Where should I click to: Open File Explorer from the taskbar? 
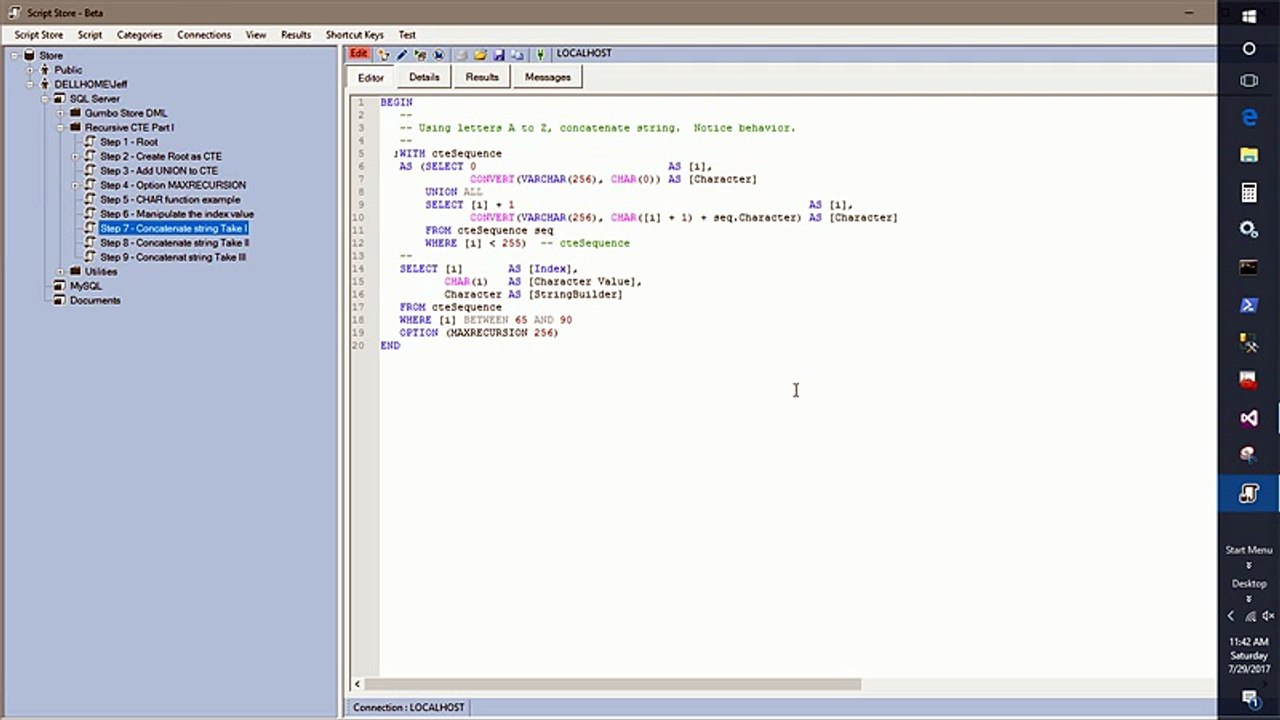(1249, 155)
